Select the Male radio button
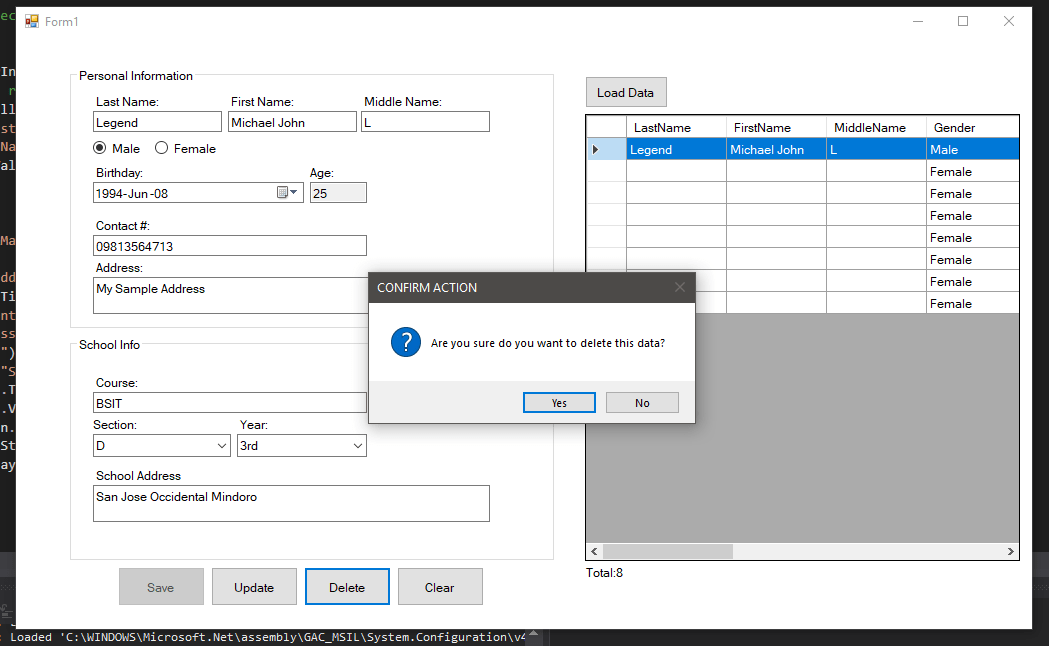Screen dimensions: 1049x646 [x=100, y=148]
